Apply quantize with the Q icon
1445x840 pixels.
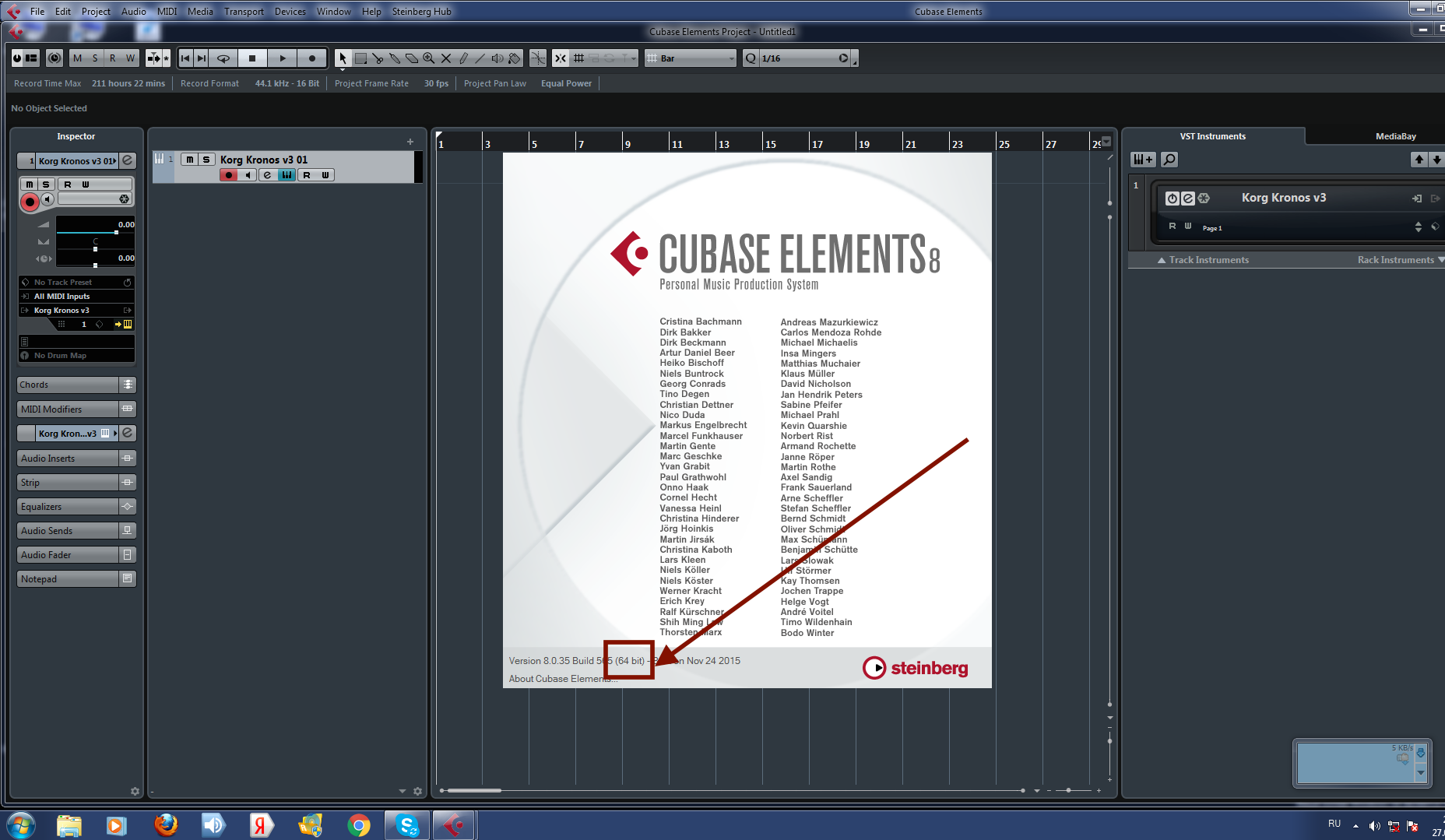(x=751, y=58)
